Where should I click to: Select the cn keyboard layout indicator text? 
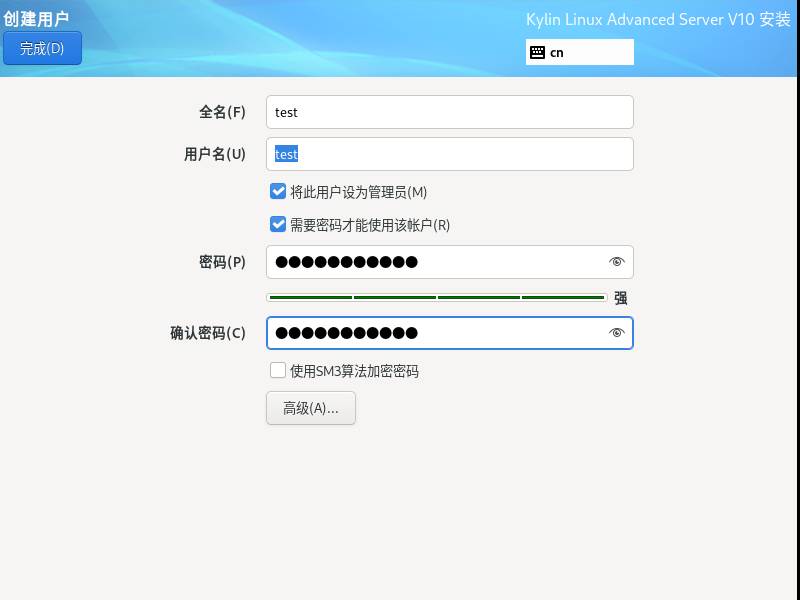click(557, 52)
